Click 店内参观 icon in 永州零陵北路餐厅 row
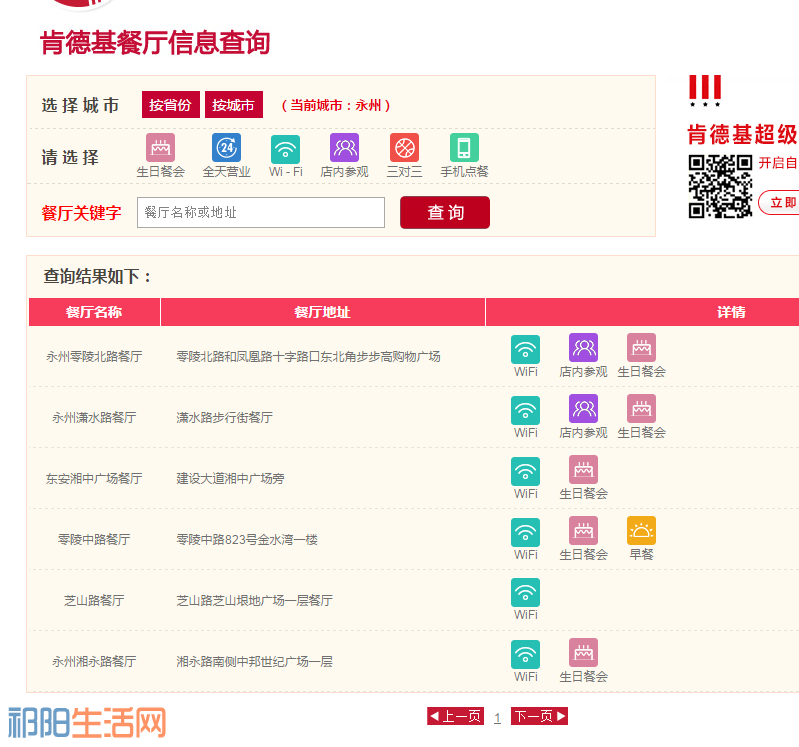The width and height of the screenshot is (799, 747). point(583,348)
